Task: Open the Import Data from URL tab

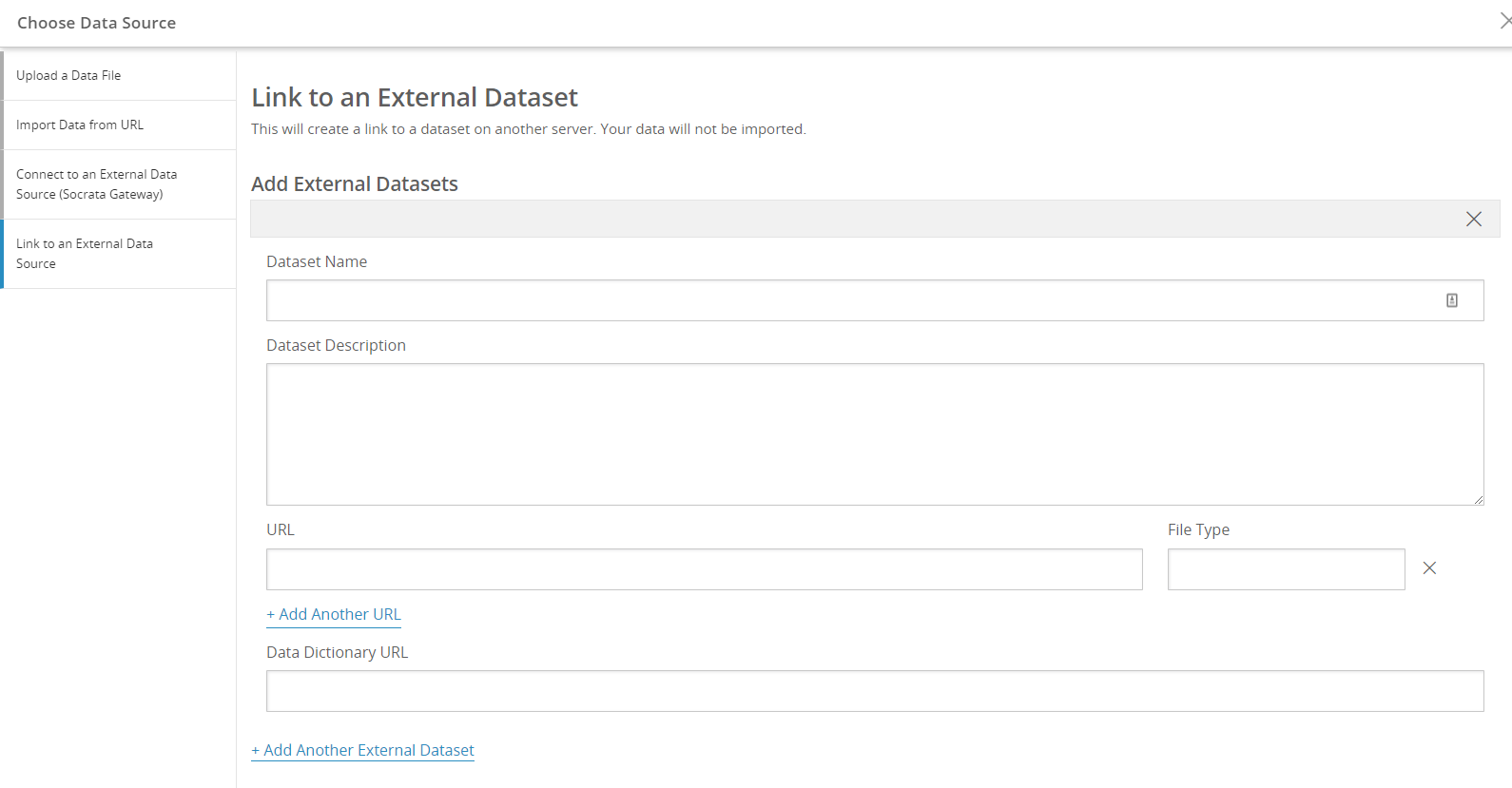Action: (119, 125)
